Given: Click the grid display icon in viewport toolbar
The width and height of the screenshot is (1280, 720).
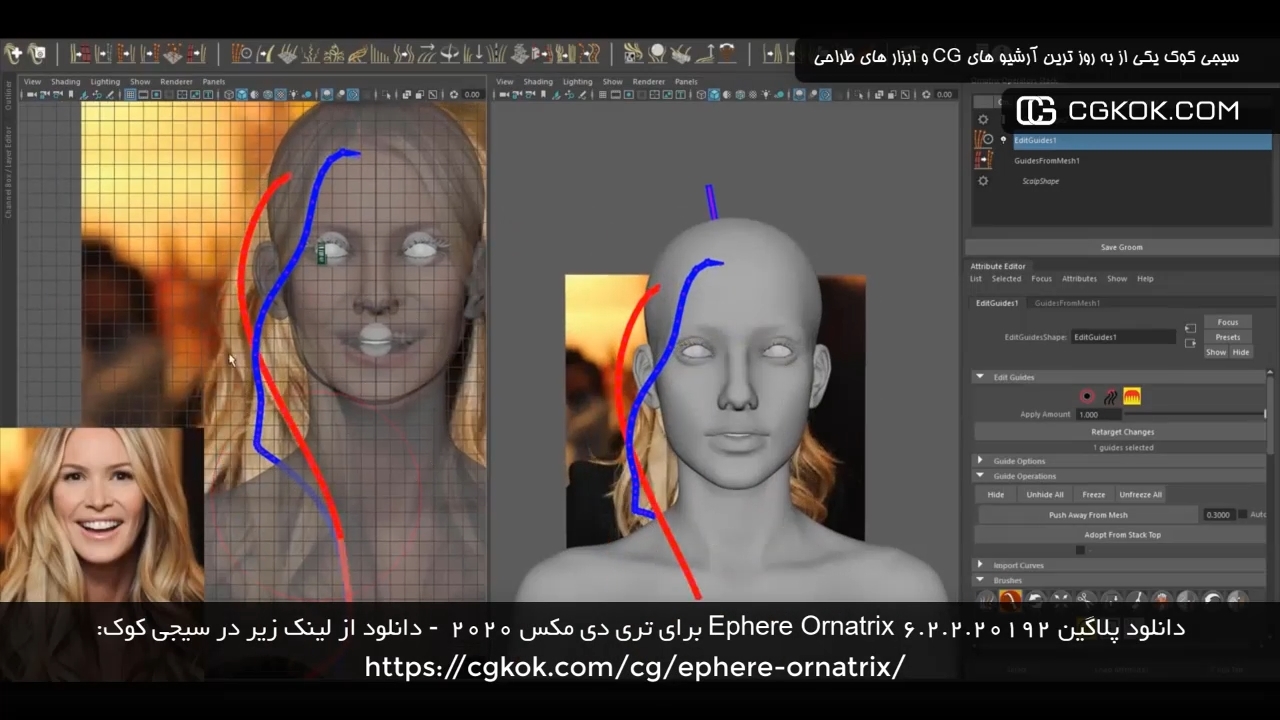Looking at the screenshot, I should tap(130, 93).
